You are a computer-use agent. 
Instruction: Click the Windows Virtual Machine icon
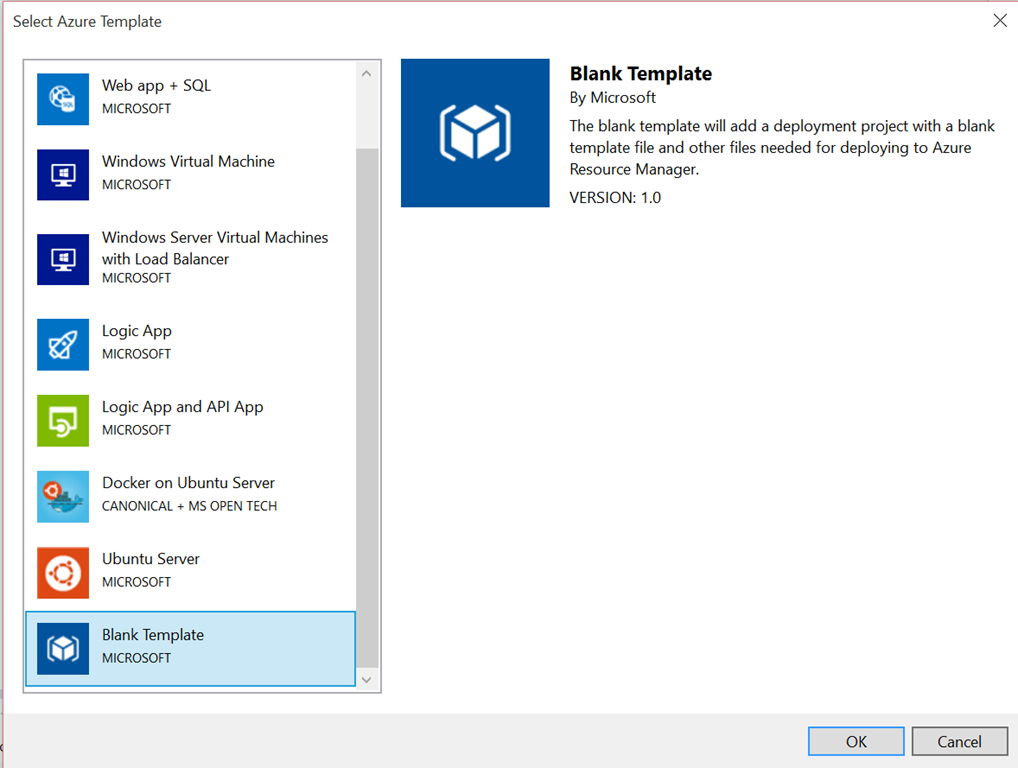63,175
